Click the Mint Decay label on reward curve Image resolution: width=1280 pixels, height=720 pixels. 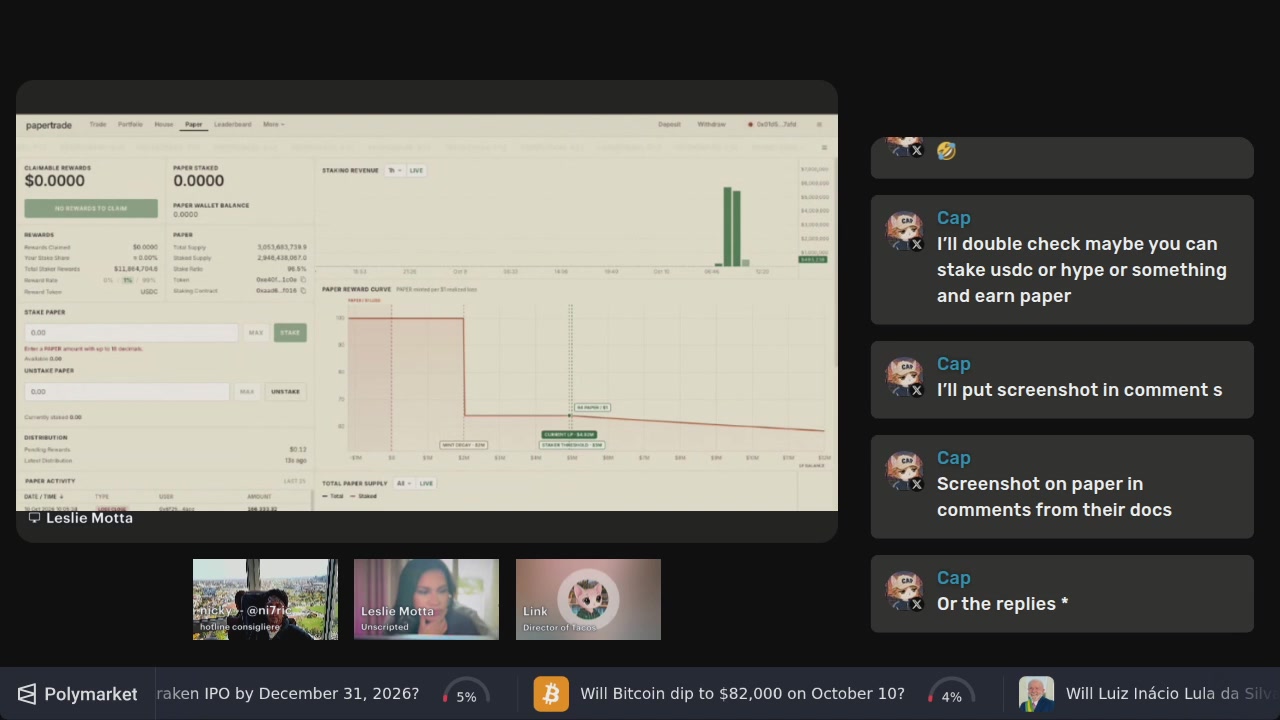(x=464, y=445)
